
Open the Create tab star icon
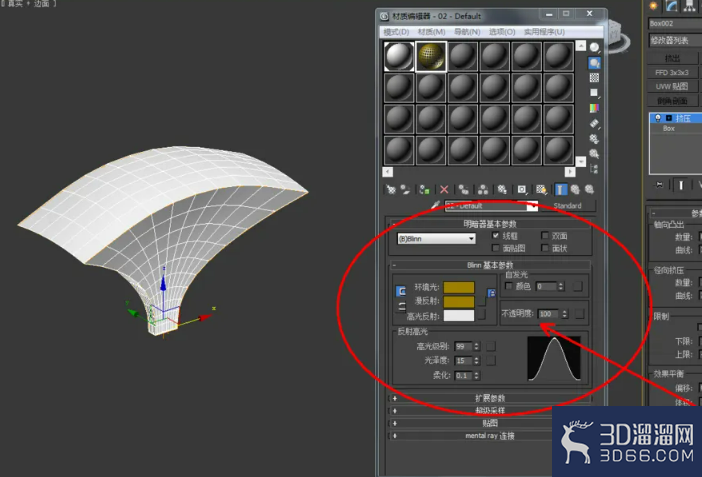(653, 6)
